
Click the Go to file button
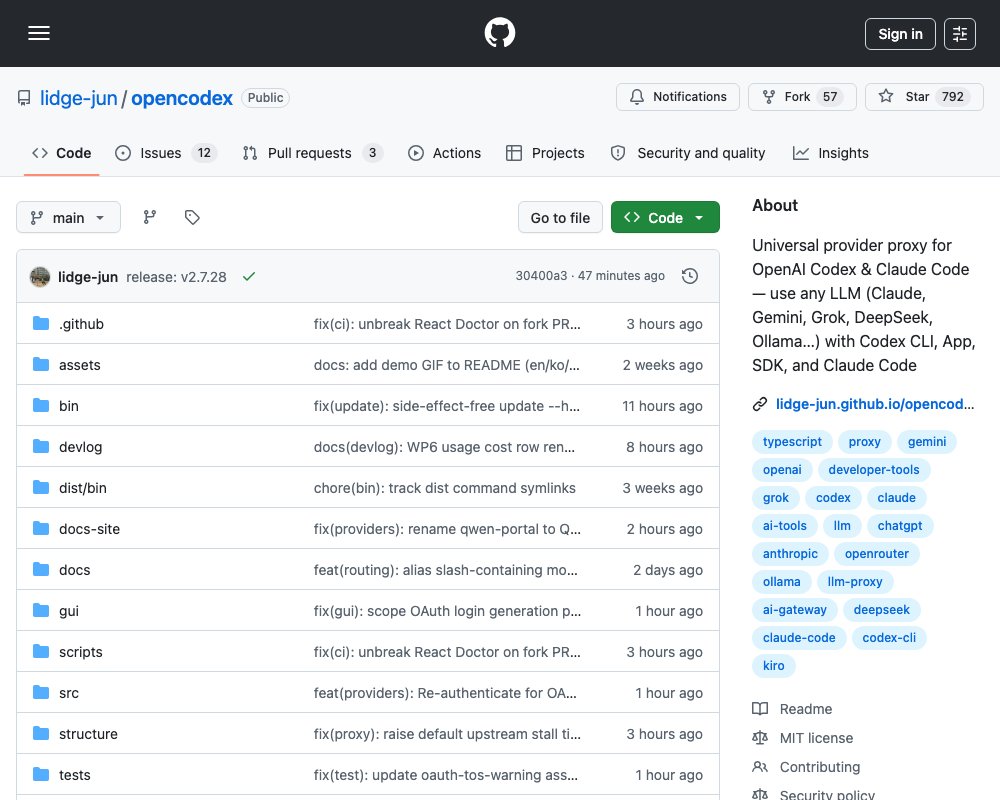point(560,218)
